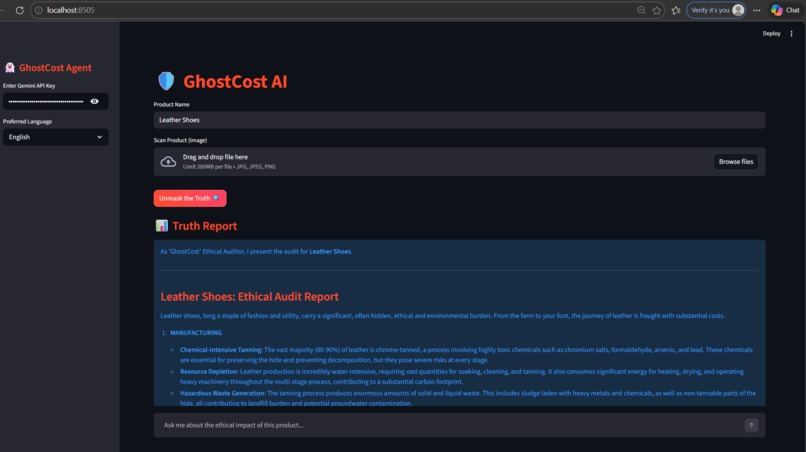
Task: Click the Product Name field containing Leather Shoes
Action: [459, 120]
